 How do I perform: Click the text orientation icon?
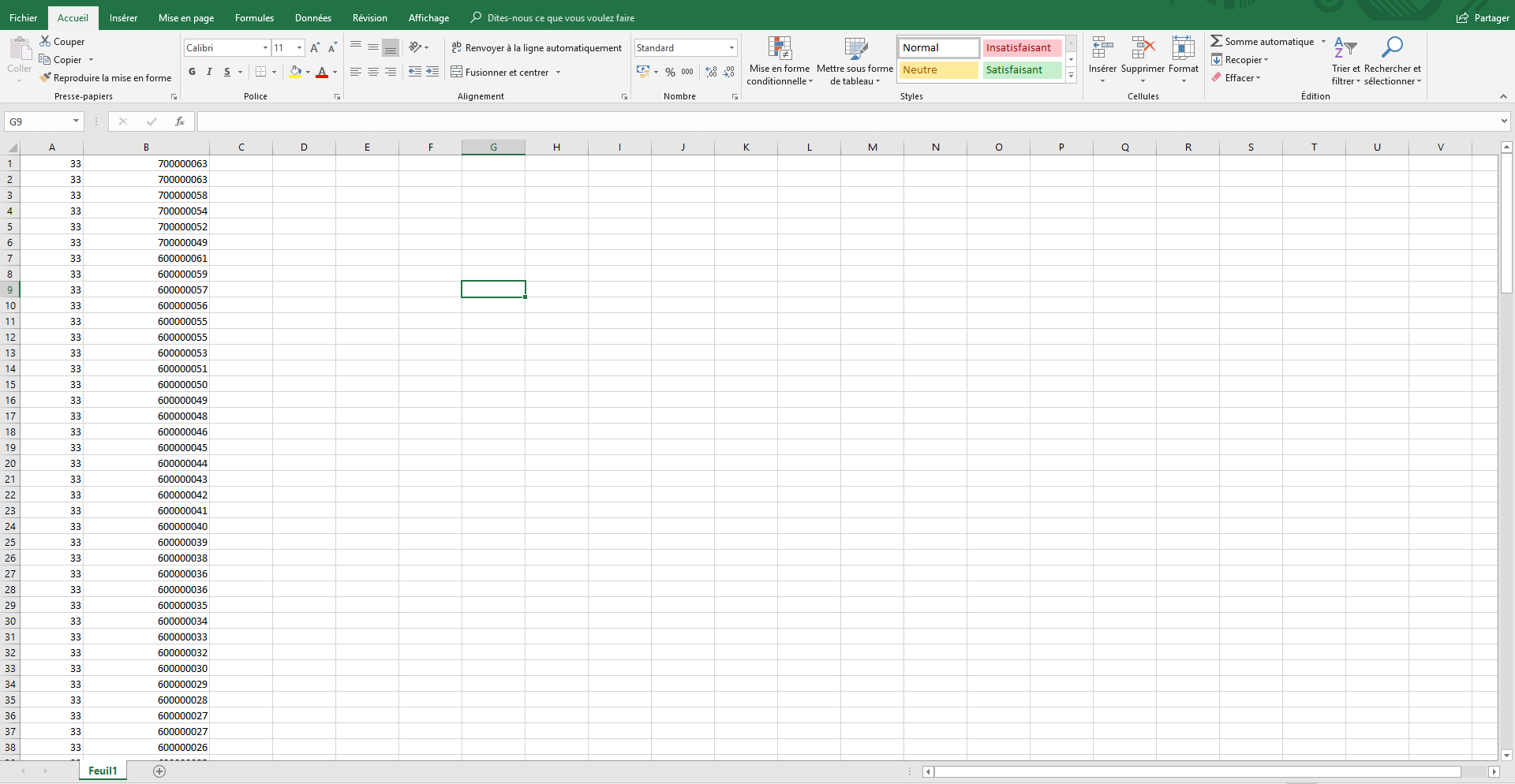click(415, 48)
